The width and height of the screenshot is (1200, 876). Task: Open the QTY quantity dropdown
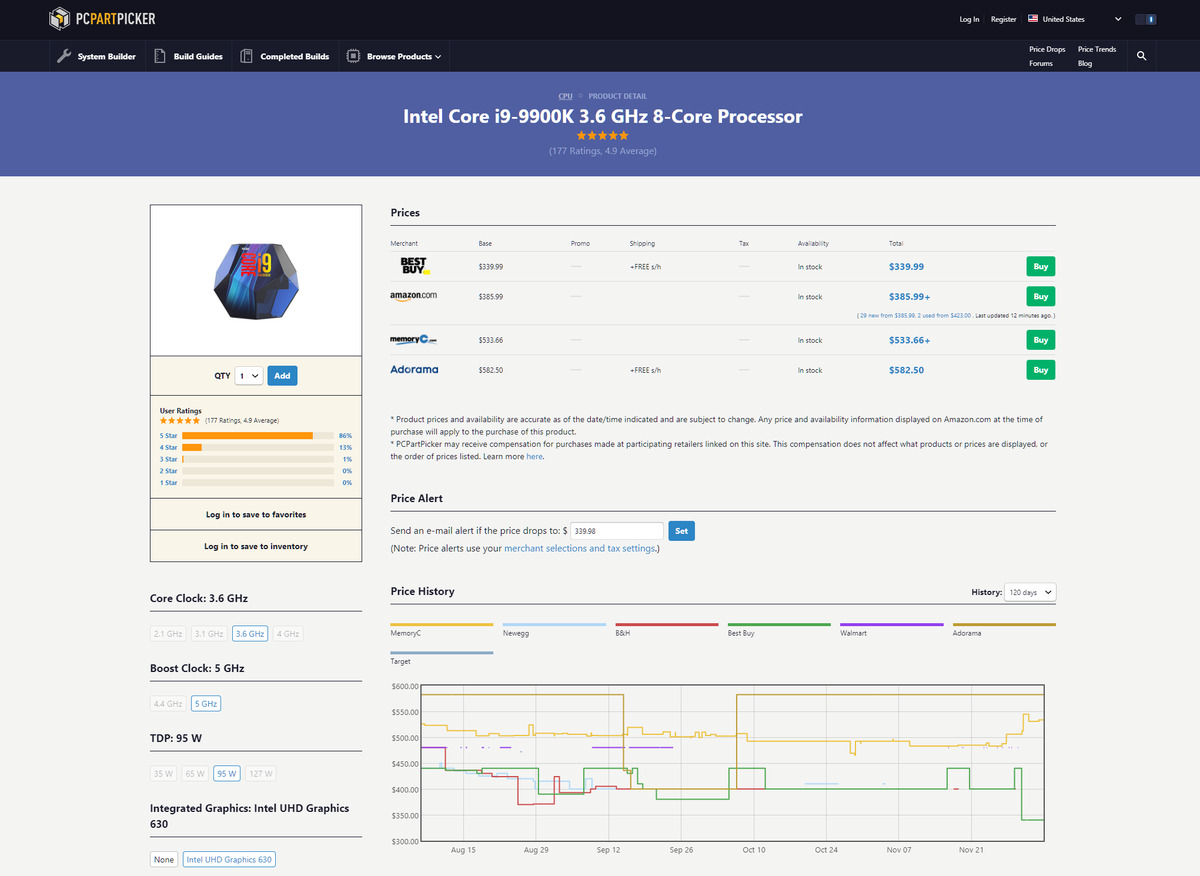click(x=249, y=376)
